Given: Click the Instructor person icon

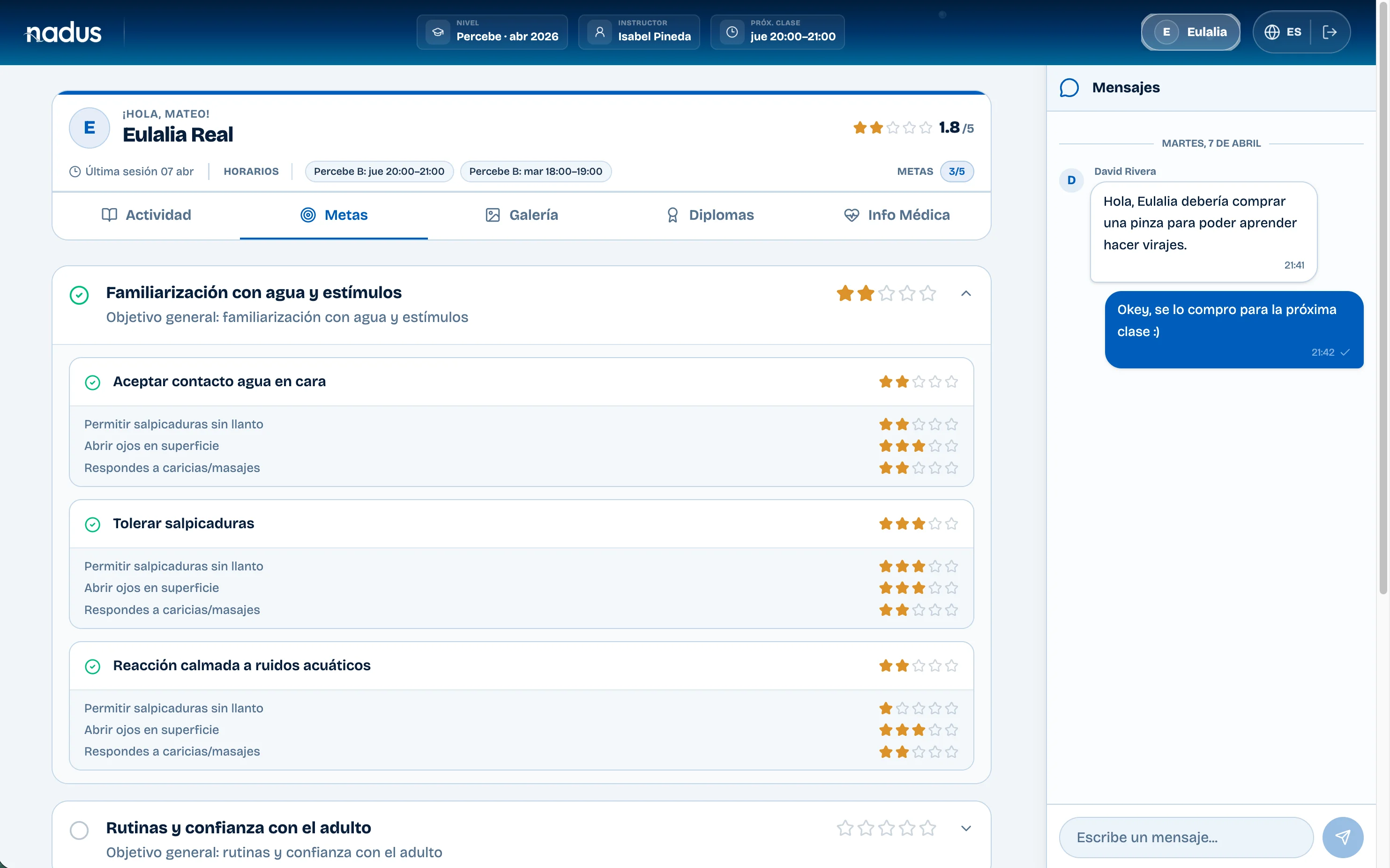Looking at the screenshot, I should click(x=600, y=32).
